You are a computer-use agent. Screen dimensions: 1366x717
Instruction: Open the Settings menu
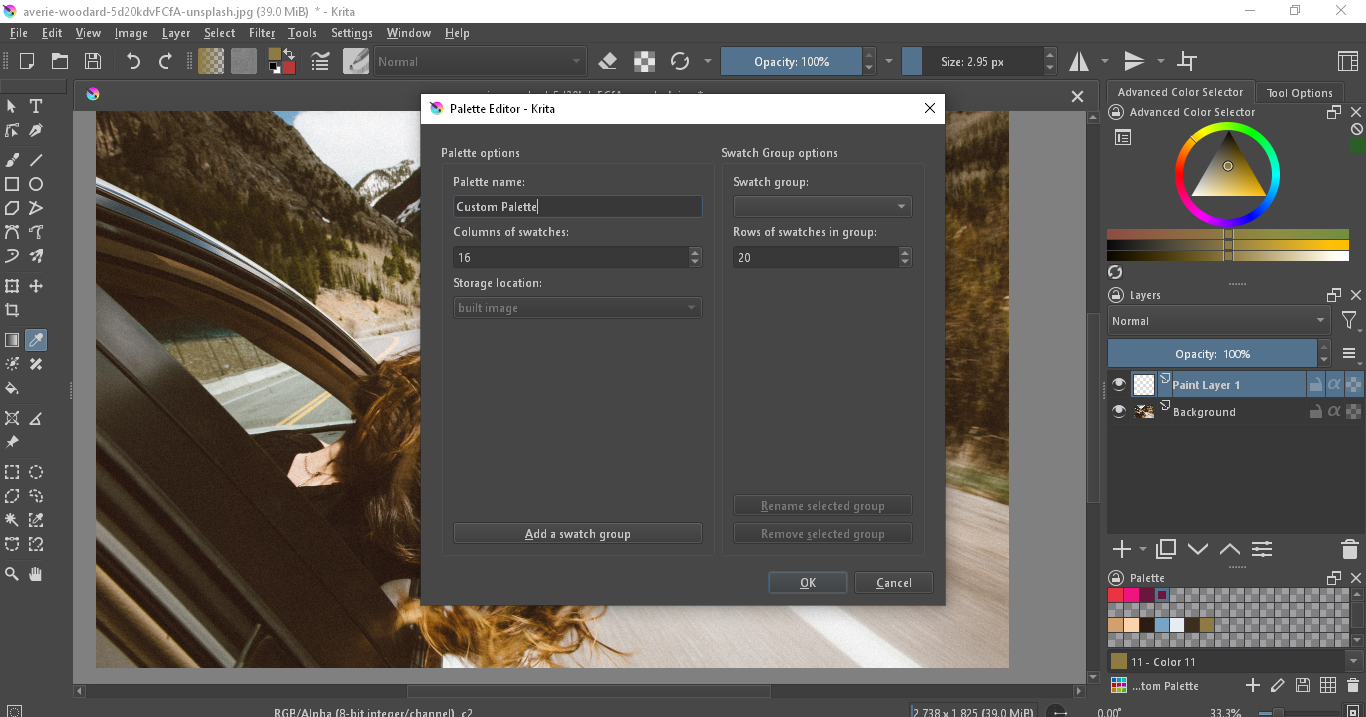coord(352,33)
